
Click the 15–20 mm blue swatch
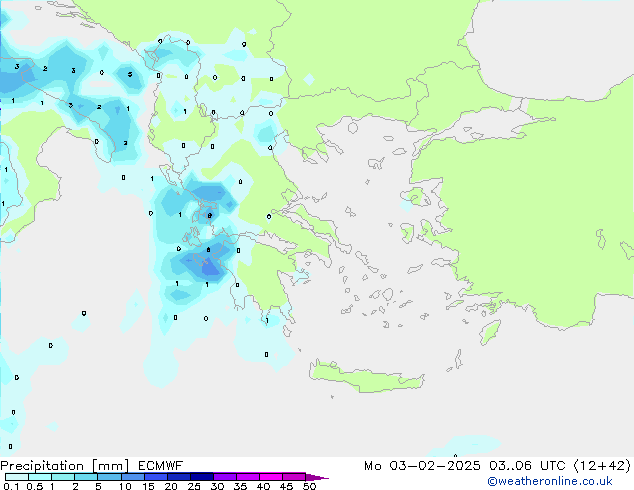point(156,477)
